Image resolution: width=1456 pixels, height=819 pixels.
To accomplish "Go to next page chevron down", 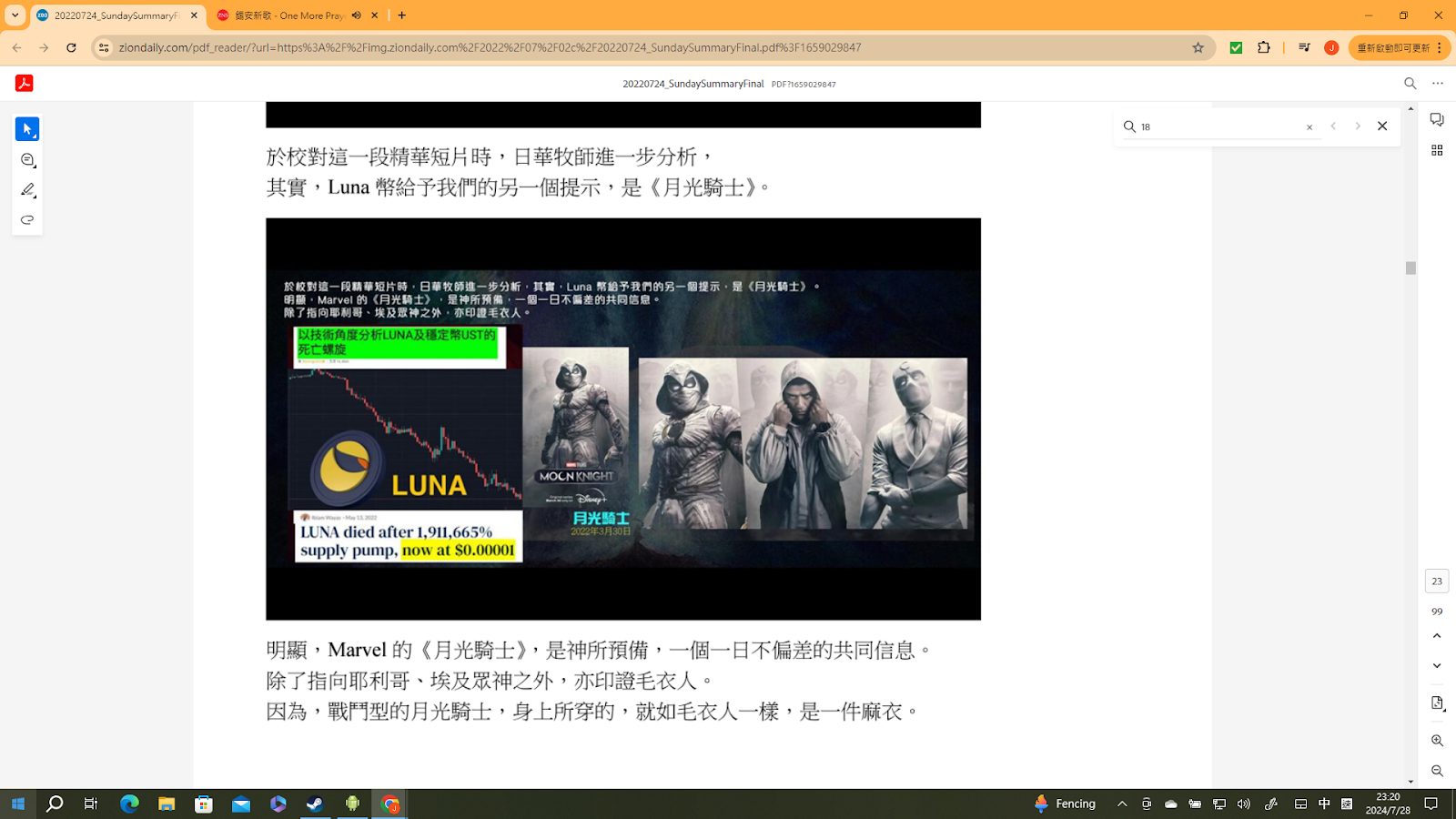I will click(1437, 666).
